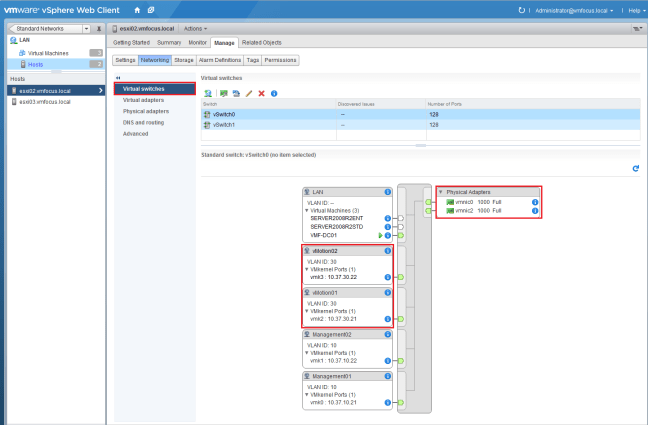The image size is (648, 425).
Task: Pin the navigator panel with pin icon
Action: tap(99, 29)
